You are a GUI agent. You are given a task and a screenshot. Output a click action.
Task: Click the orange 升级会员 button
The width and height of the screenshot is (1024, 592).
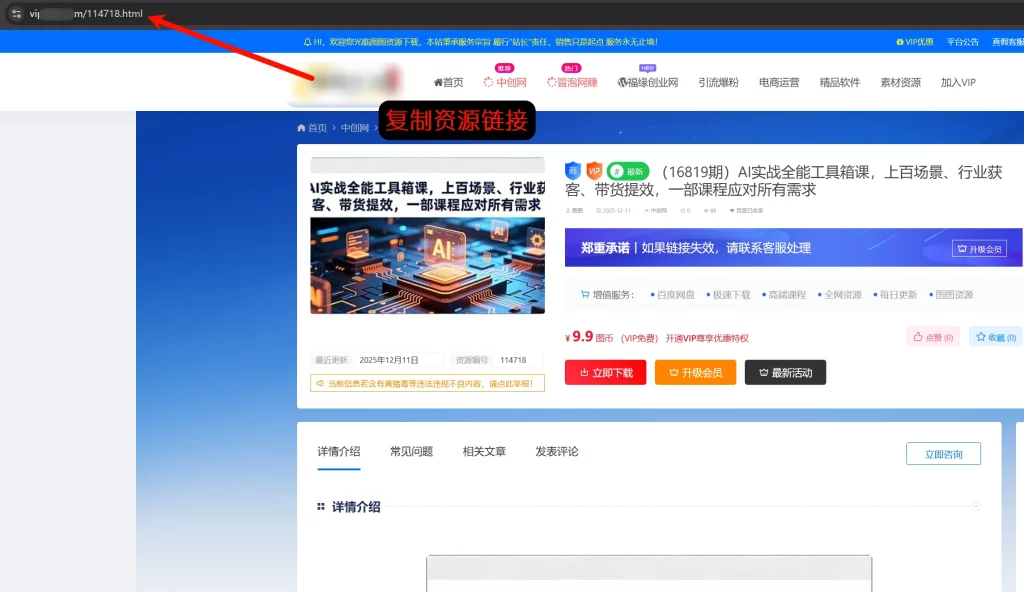point(695,372)
